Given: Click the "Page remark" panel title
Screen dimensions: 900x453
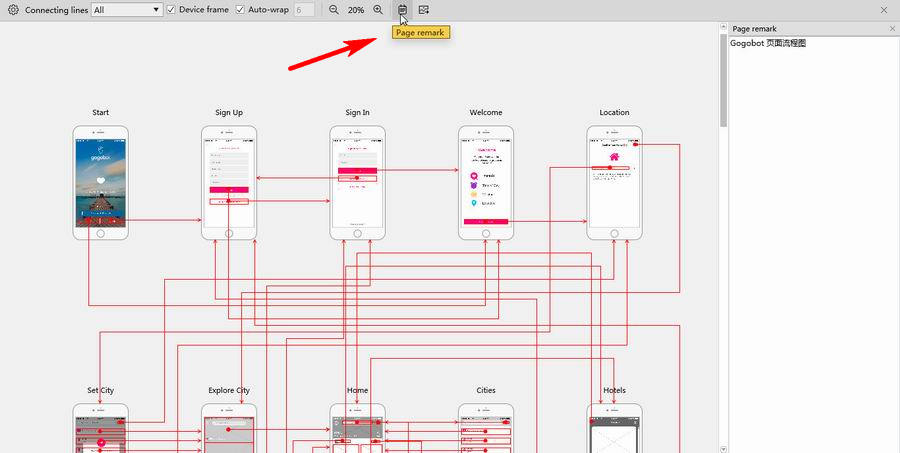Looking at the screenshot, I should [x=755, y=29].
